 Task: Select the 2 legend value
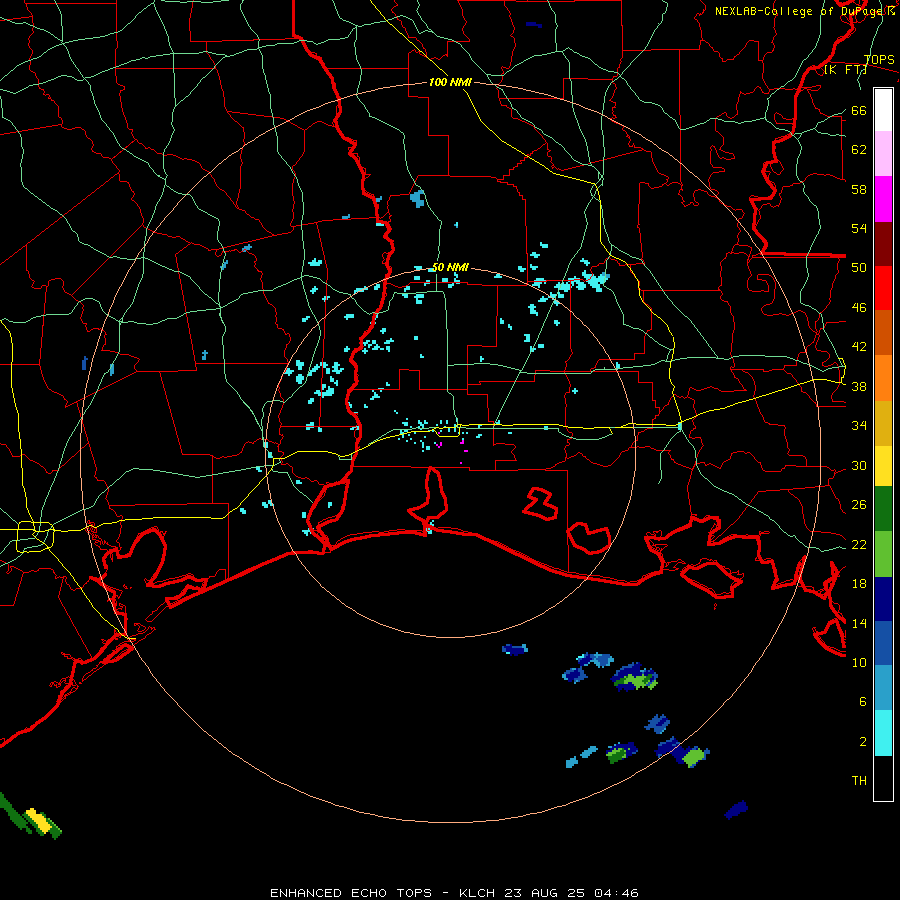(863, 742)
